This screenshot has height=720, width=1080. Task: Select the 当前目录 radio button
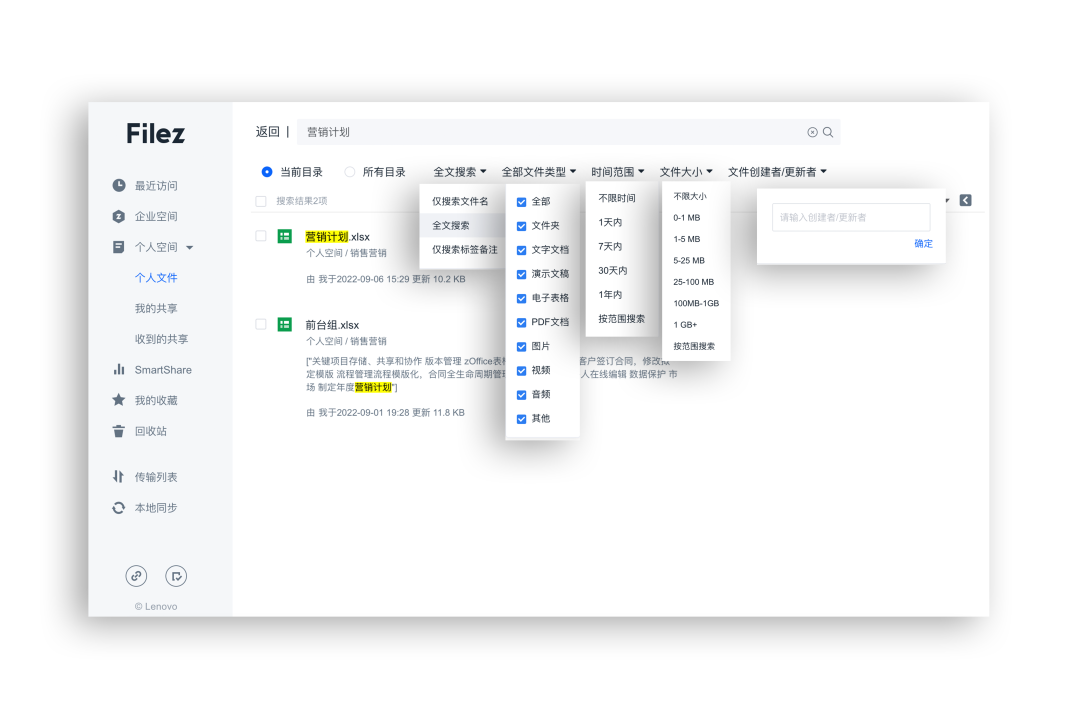(267, 172)
